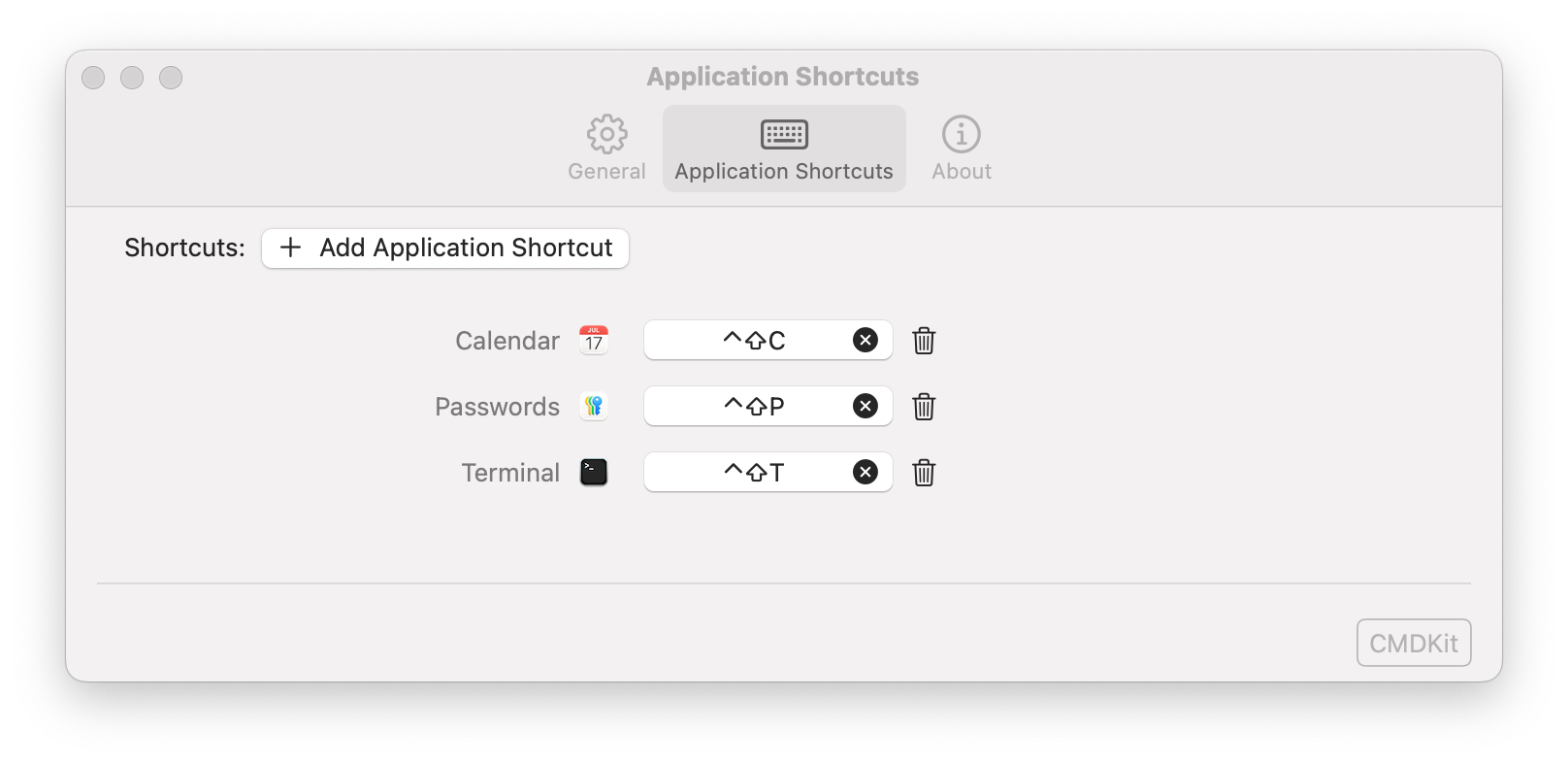Click the Terminal app icon
Screen dimensions: 1568x763
[x=594, y=472]
